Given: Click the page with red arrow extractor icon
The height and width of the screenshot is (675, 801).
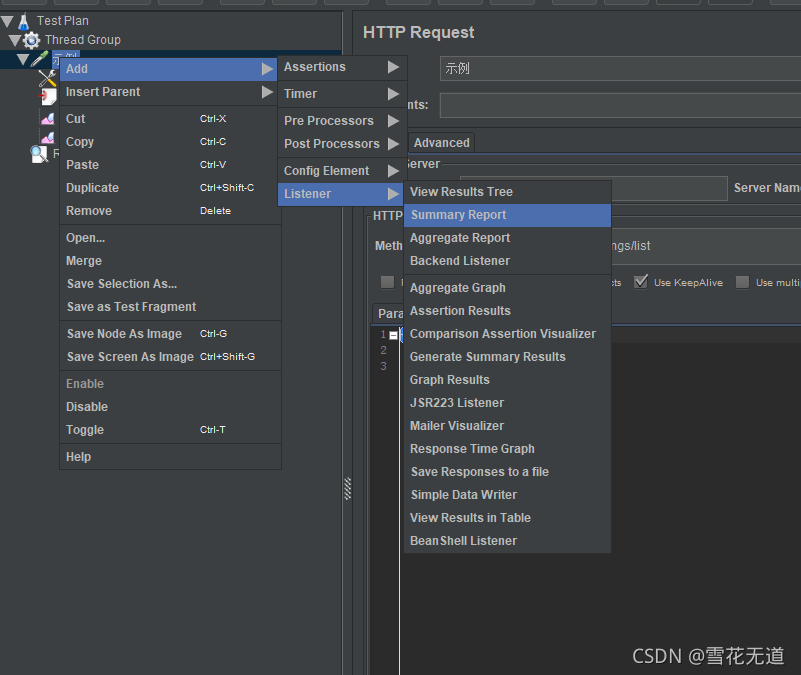Looking at the screenshot, I should click(x=48, y=96).
